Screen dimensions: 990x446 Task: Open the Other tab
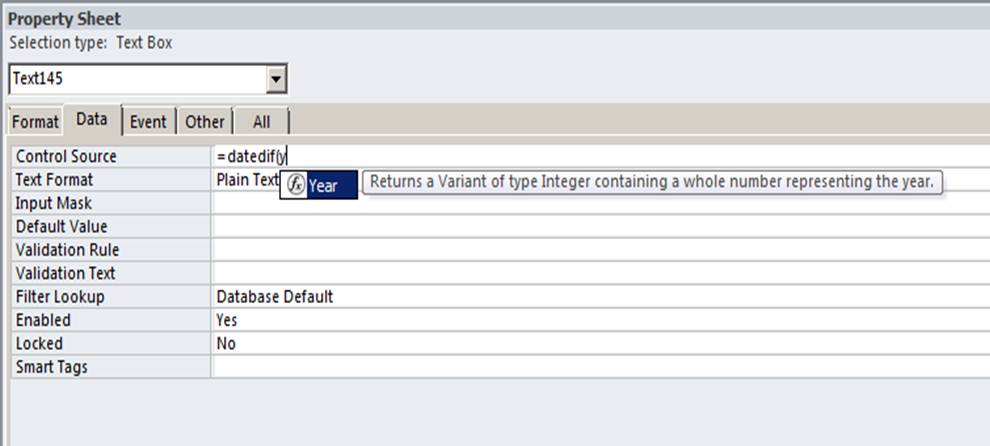tap(205, 121)
